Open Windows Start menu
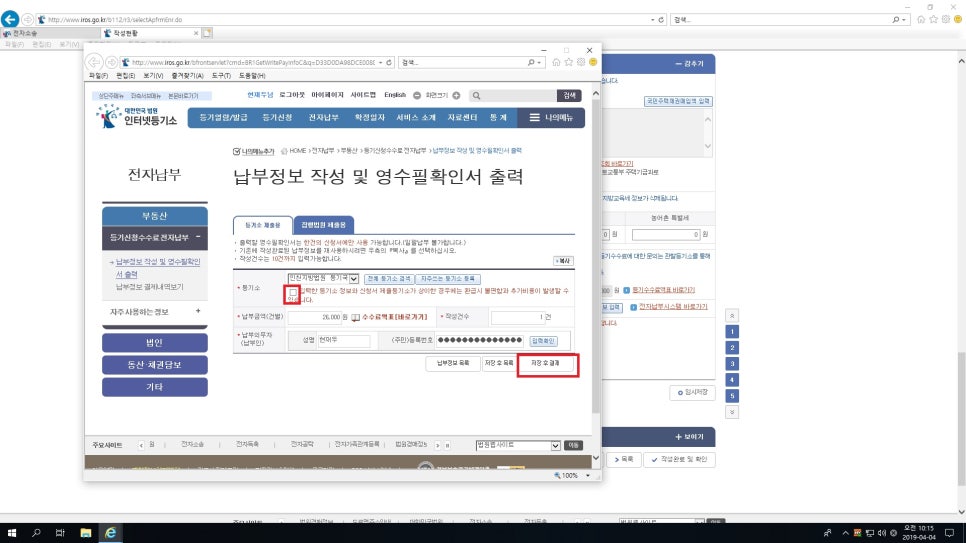The height and width of the screenshot is (543, 966). click(x=12, y=533)
